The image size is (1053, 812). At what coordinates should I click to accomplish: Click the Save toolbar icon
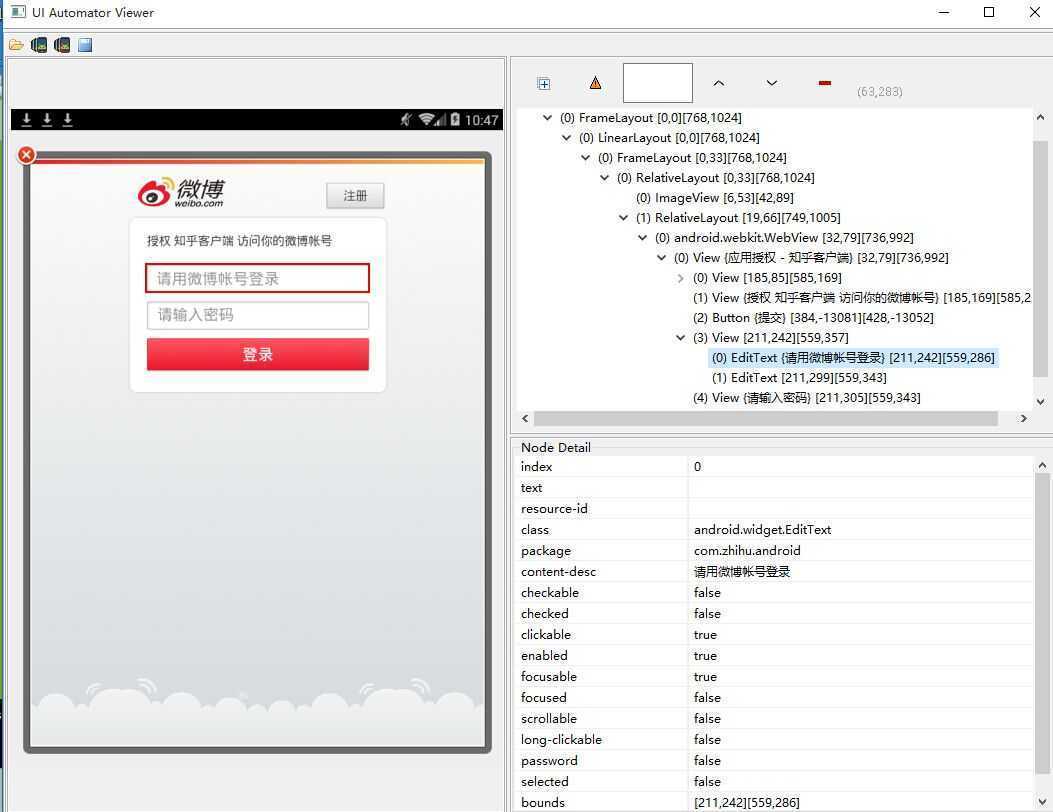click(x=85, y=45)
